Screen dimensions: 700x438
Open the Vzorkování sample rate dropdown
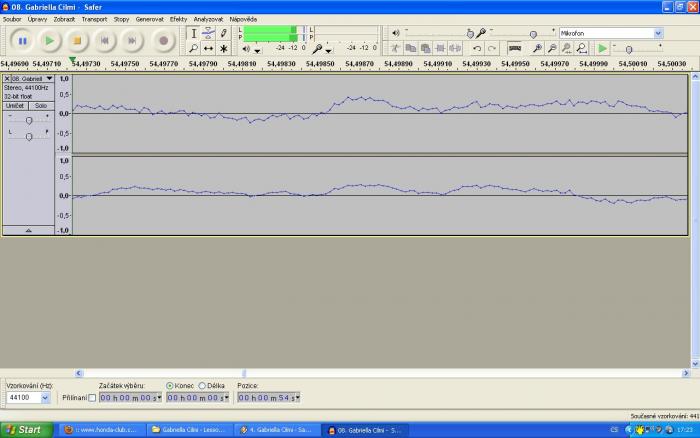tap(43, 398)
